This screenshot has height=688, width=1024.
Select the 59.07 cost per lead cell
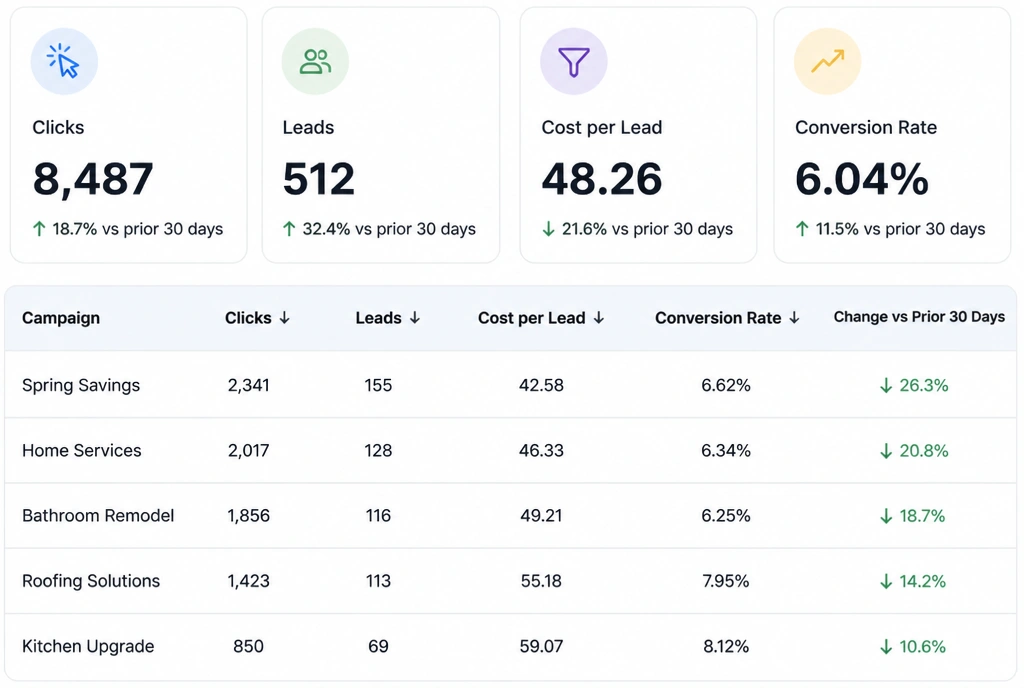(541, 646)
